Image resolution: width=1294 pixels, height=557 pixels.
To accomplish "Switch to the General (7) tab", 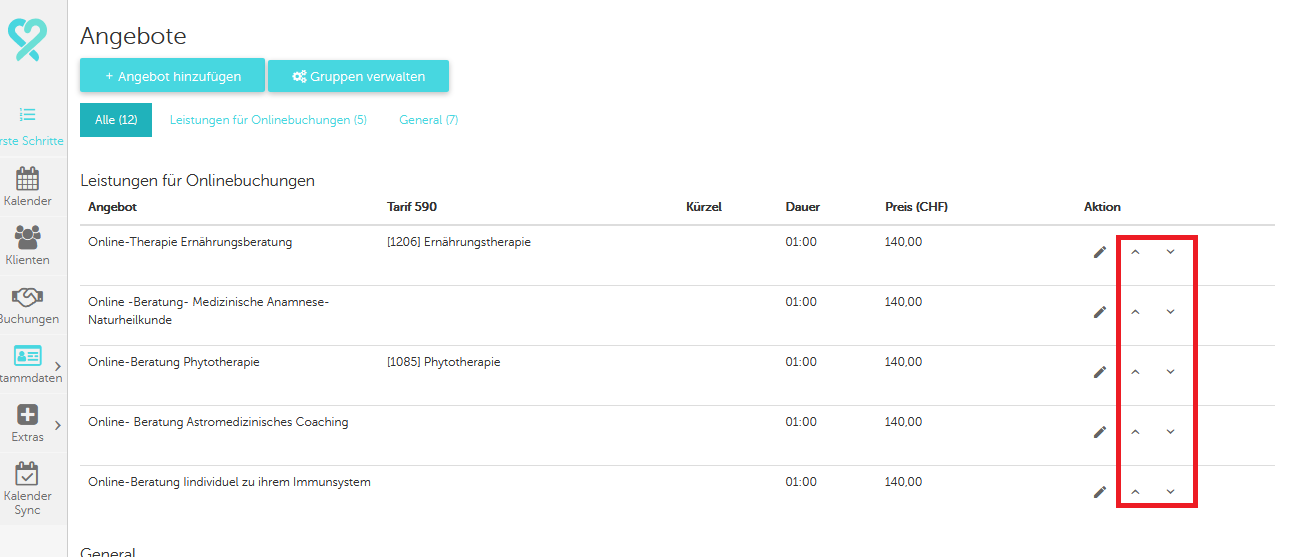I will coord(428,120).
